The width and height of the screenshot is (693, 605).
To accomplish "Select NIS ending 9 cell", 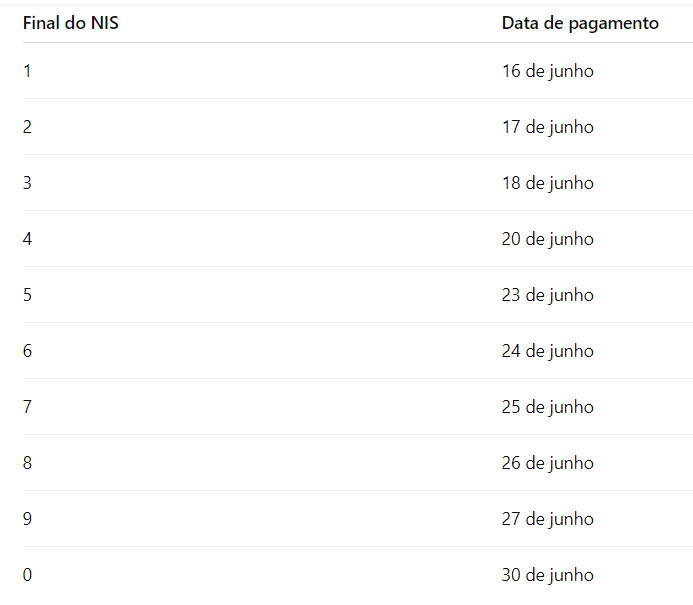I will (27, 519).
